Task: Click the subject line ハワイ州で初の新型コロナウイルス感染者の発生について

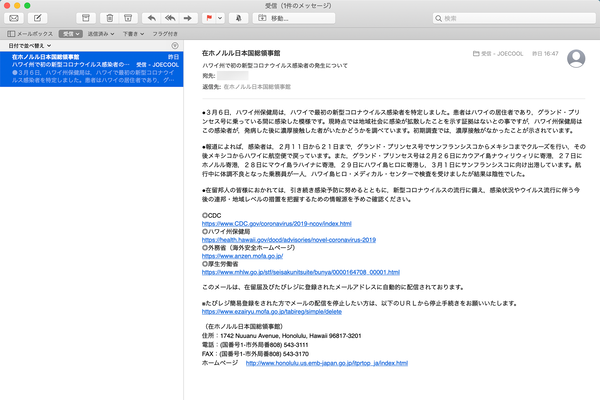Action: (x=275, y=65)
